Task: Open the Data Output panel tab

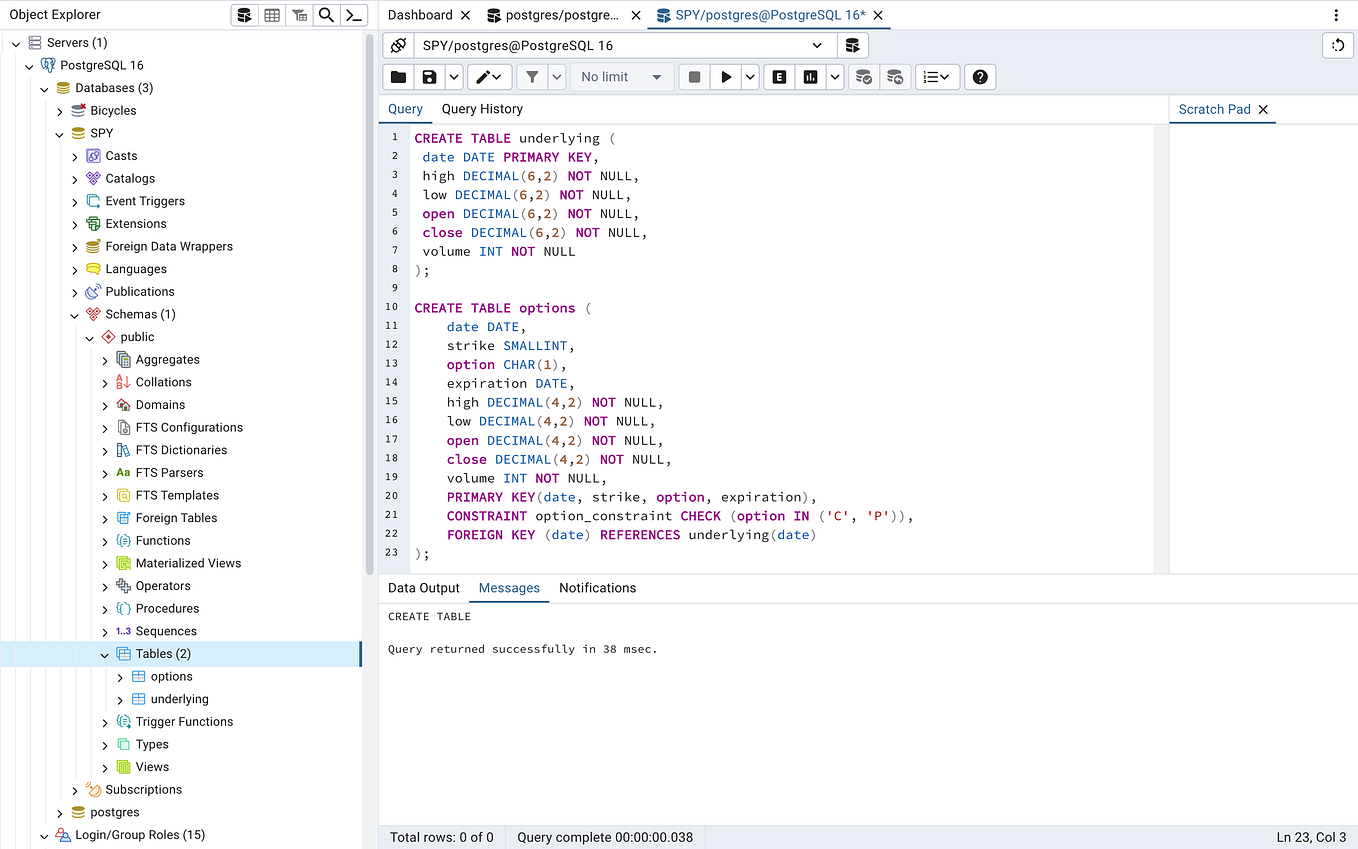Action: 423,588
